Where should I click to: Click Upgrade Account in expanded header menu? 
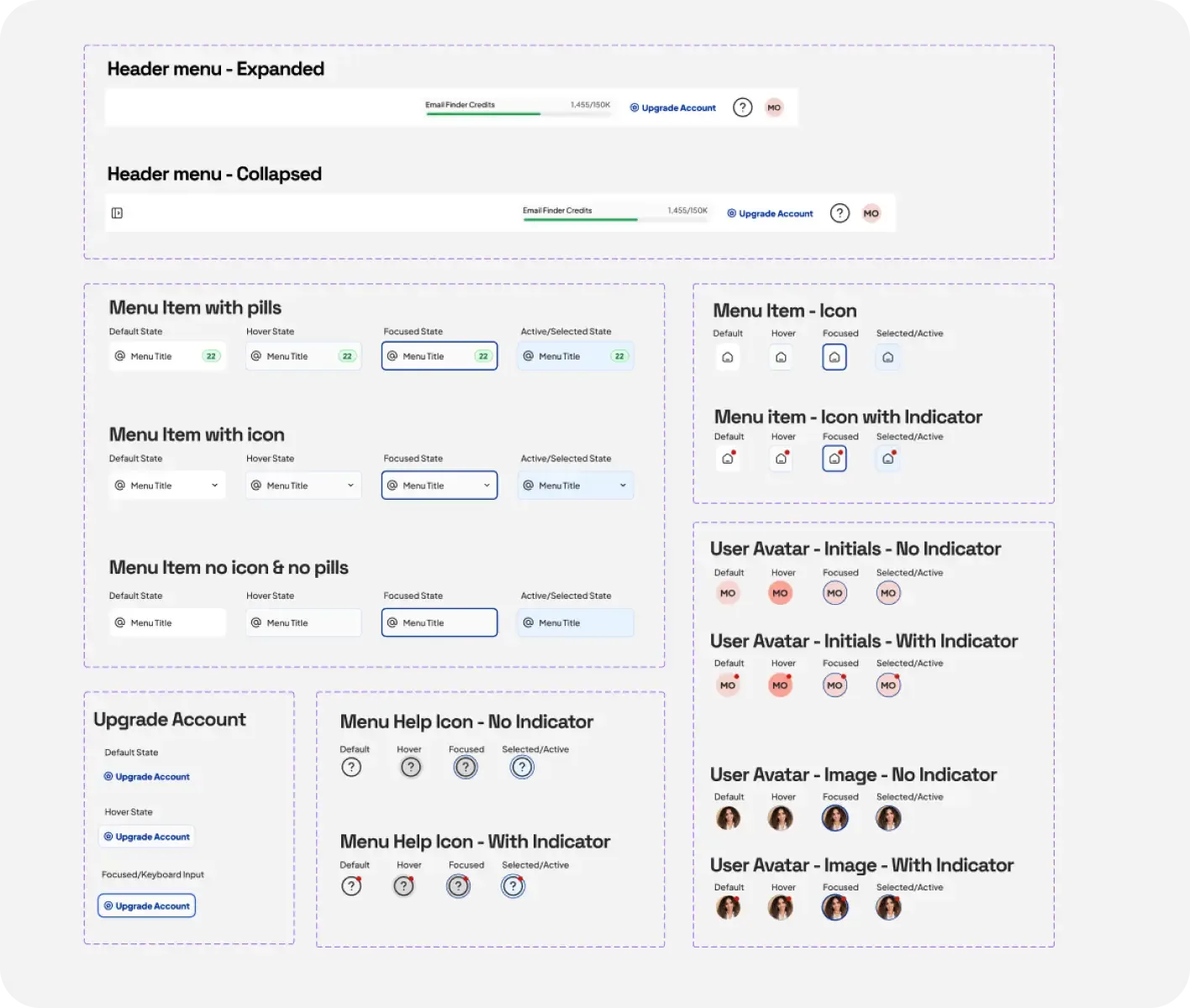pos(673,108)
